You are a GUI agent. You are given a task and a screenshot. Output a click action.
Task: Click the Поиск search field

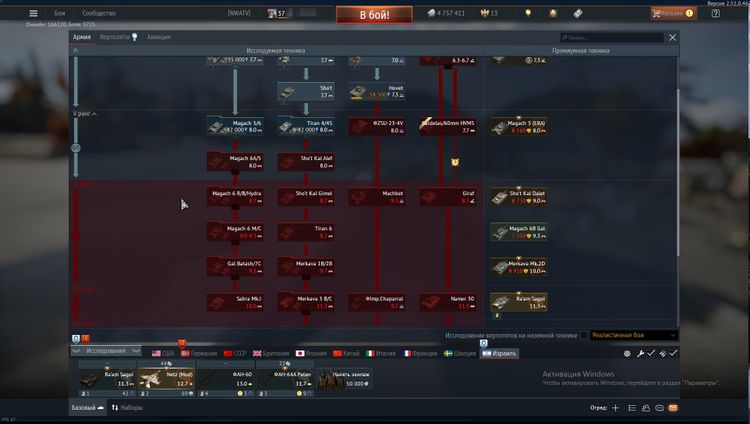pyautogui.click(x=610, y=37)
